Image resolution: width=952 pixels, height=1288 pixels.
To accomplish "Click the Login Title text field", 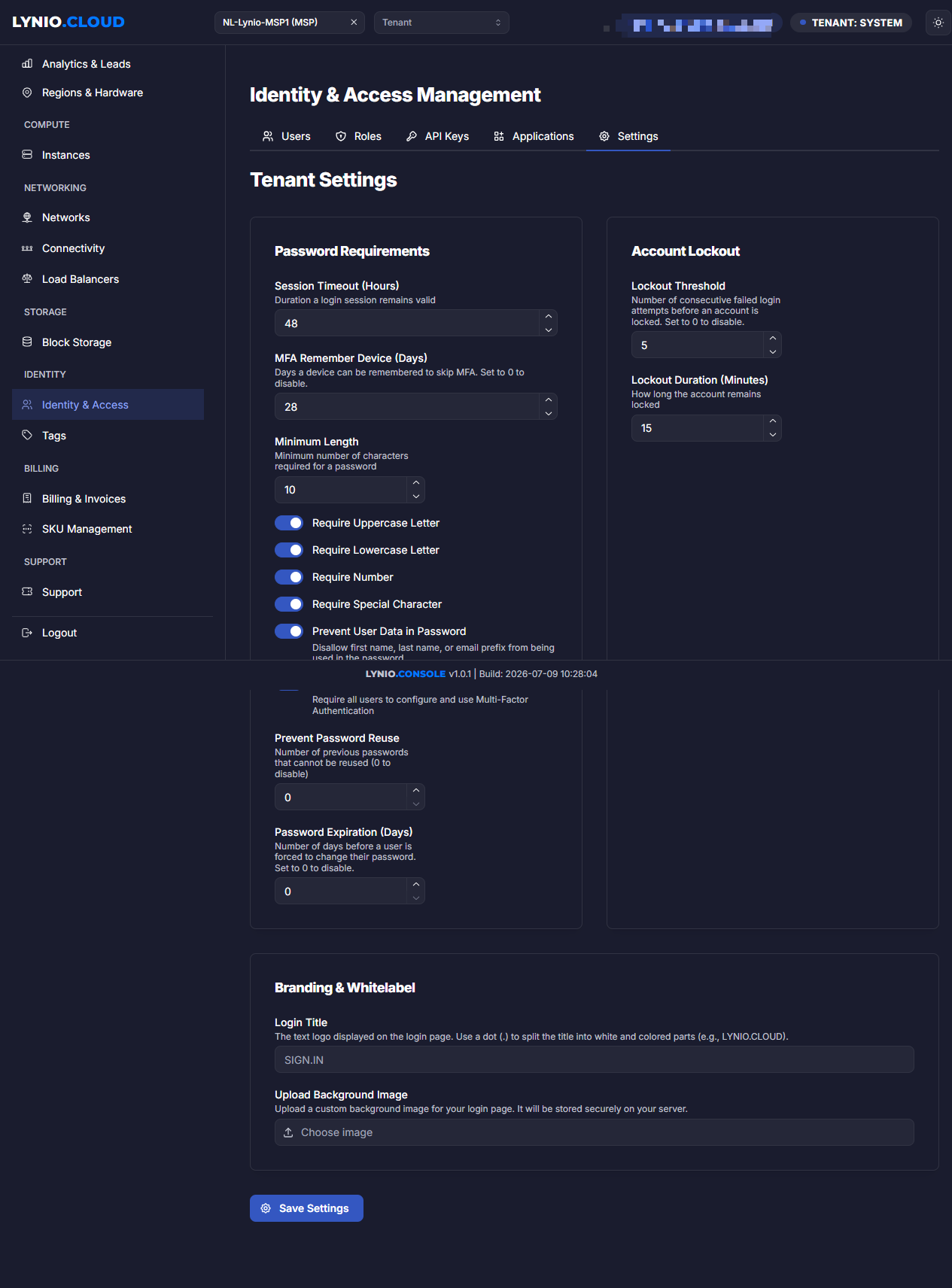I will click(595, 1059).
